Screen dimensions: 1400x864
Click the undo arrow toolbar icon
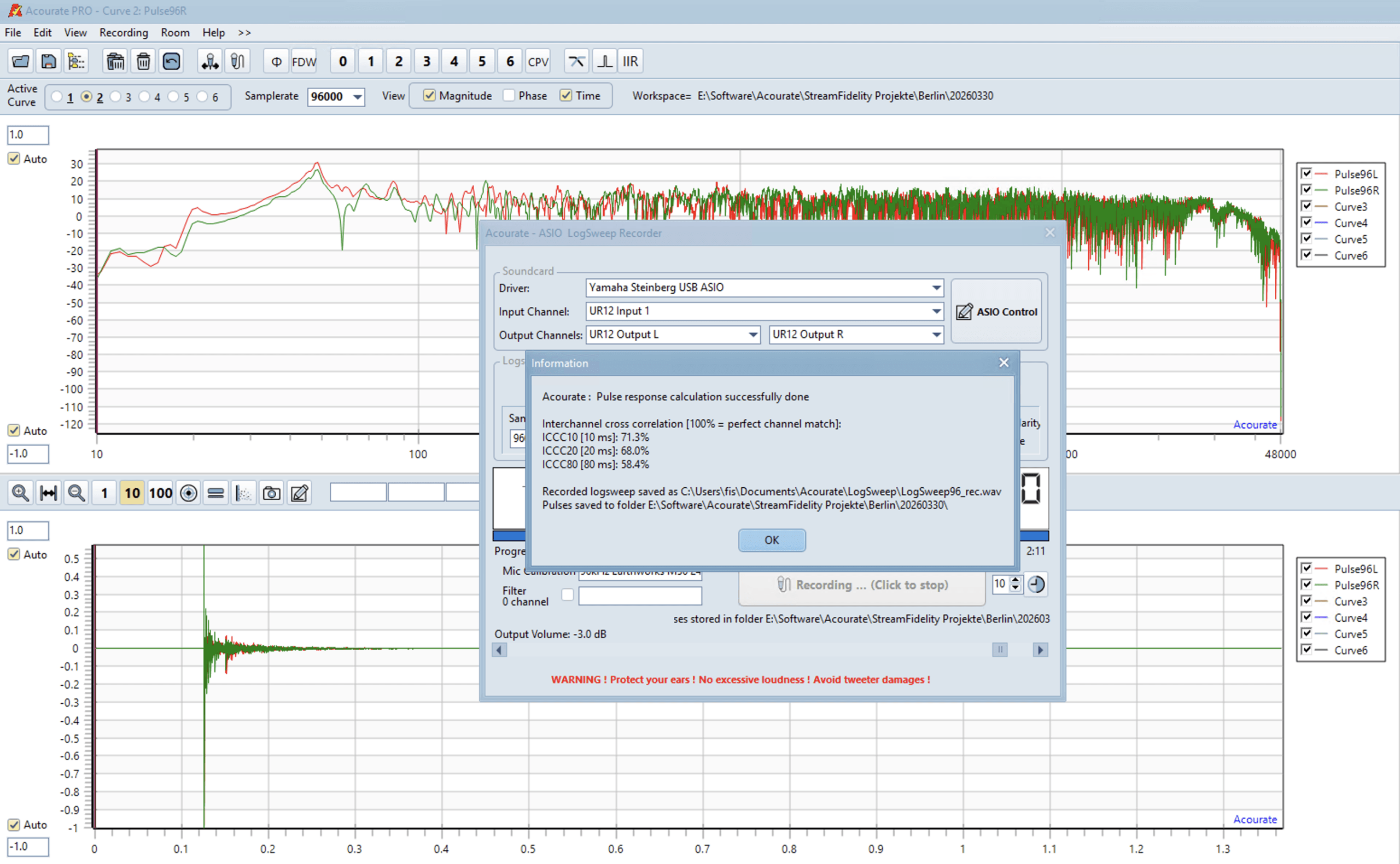pyautogui.click(x=171, y=61)
